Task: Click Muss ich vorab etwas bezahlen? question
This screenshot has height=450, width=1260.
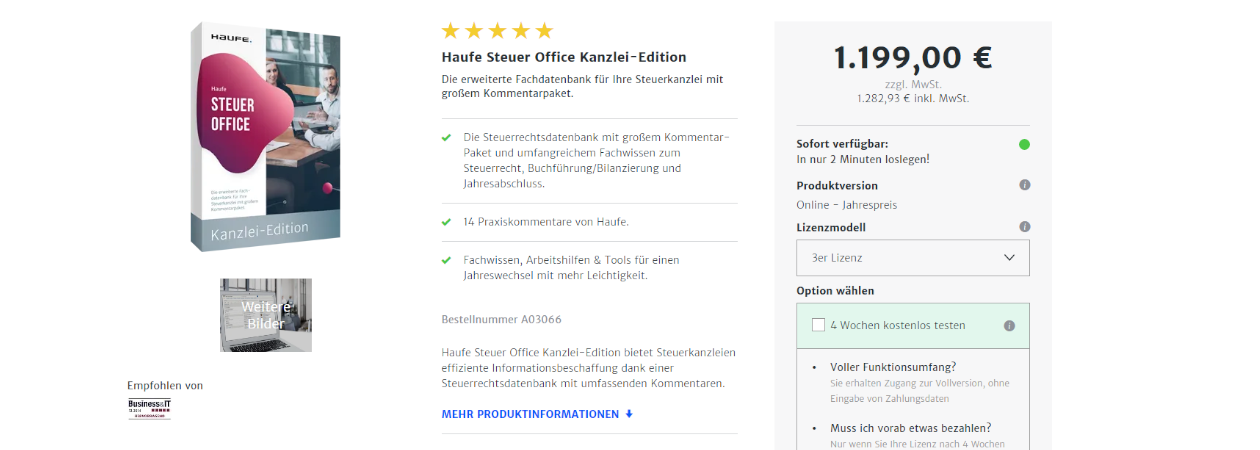Action: pos(911,428)
